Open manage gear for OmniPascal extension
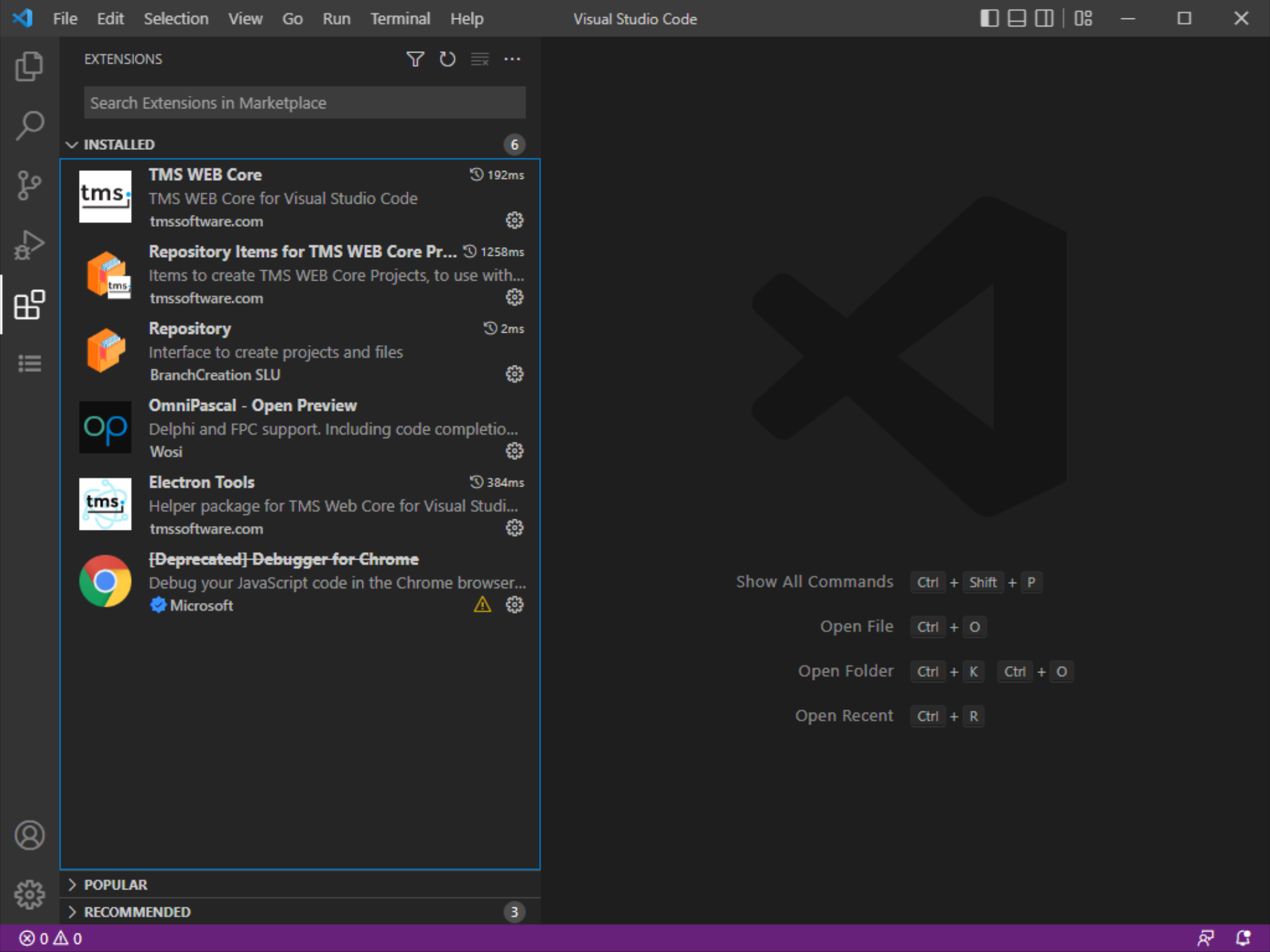 pos(514,451)
